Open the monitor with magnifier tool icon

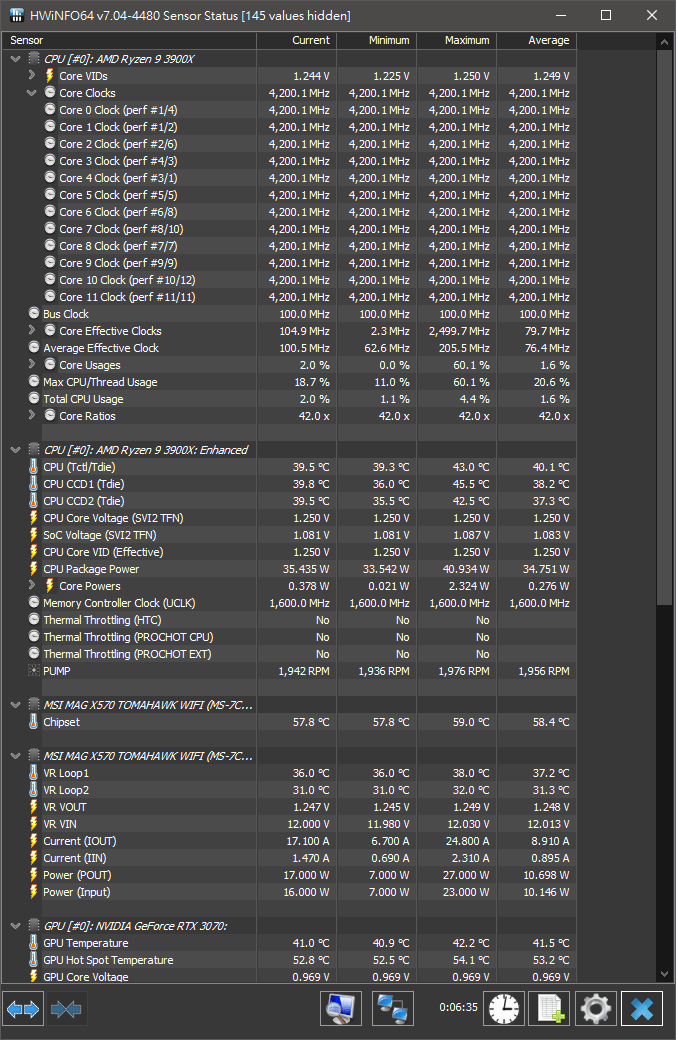point(340,1009)
